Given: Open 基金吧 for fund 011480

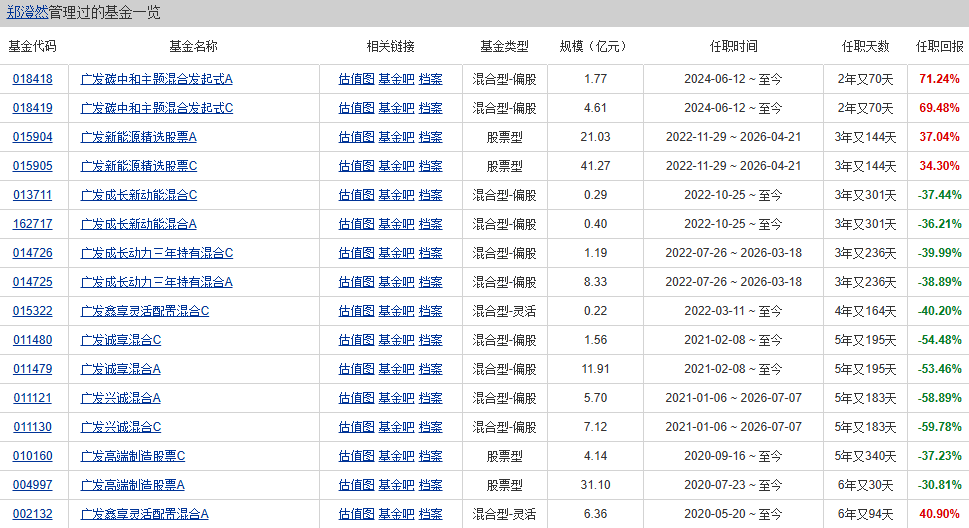Looking at the screenshot, I should click(396, 341).
